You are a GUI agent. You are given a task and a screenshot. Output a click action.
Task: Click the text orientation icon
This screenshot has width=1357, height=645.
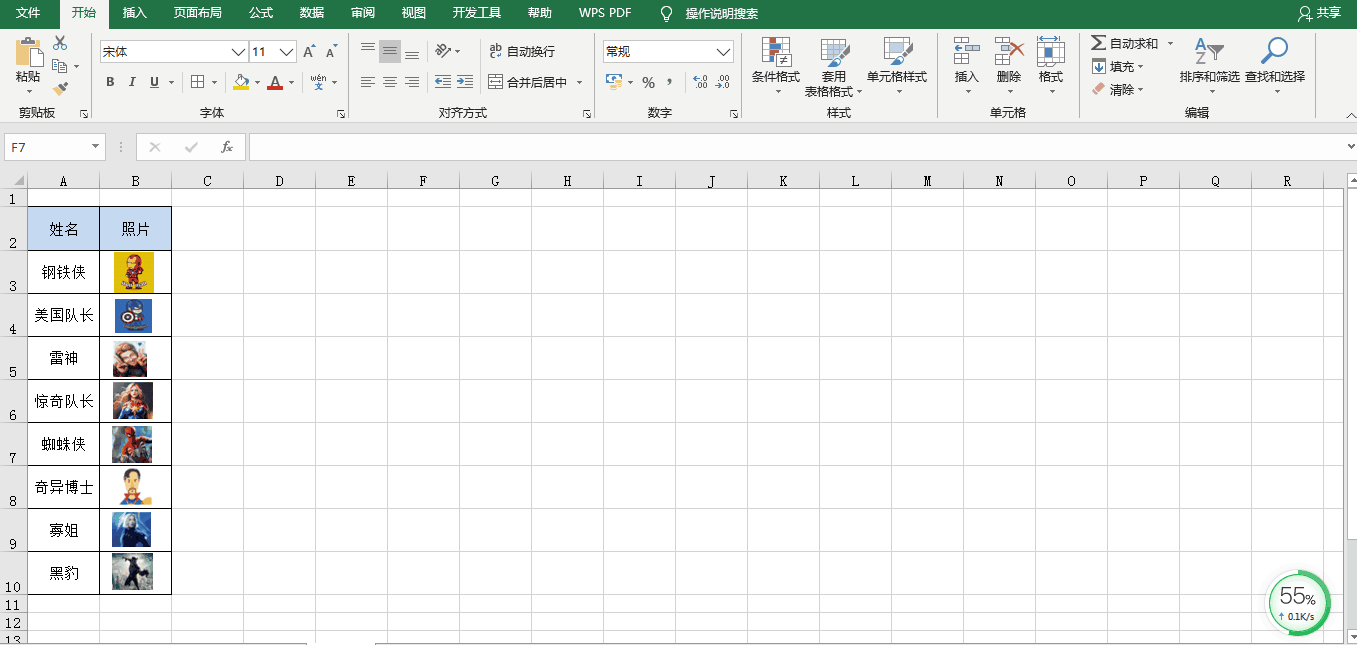point(443,50)
